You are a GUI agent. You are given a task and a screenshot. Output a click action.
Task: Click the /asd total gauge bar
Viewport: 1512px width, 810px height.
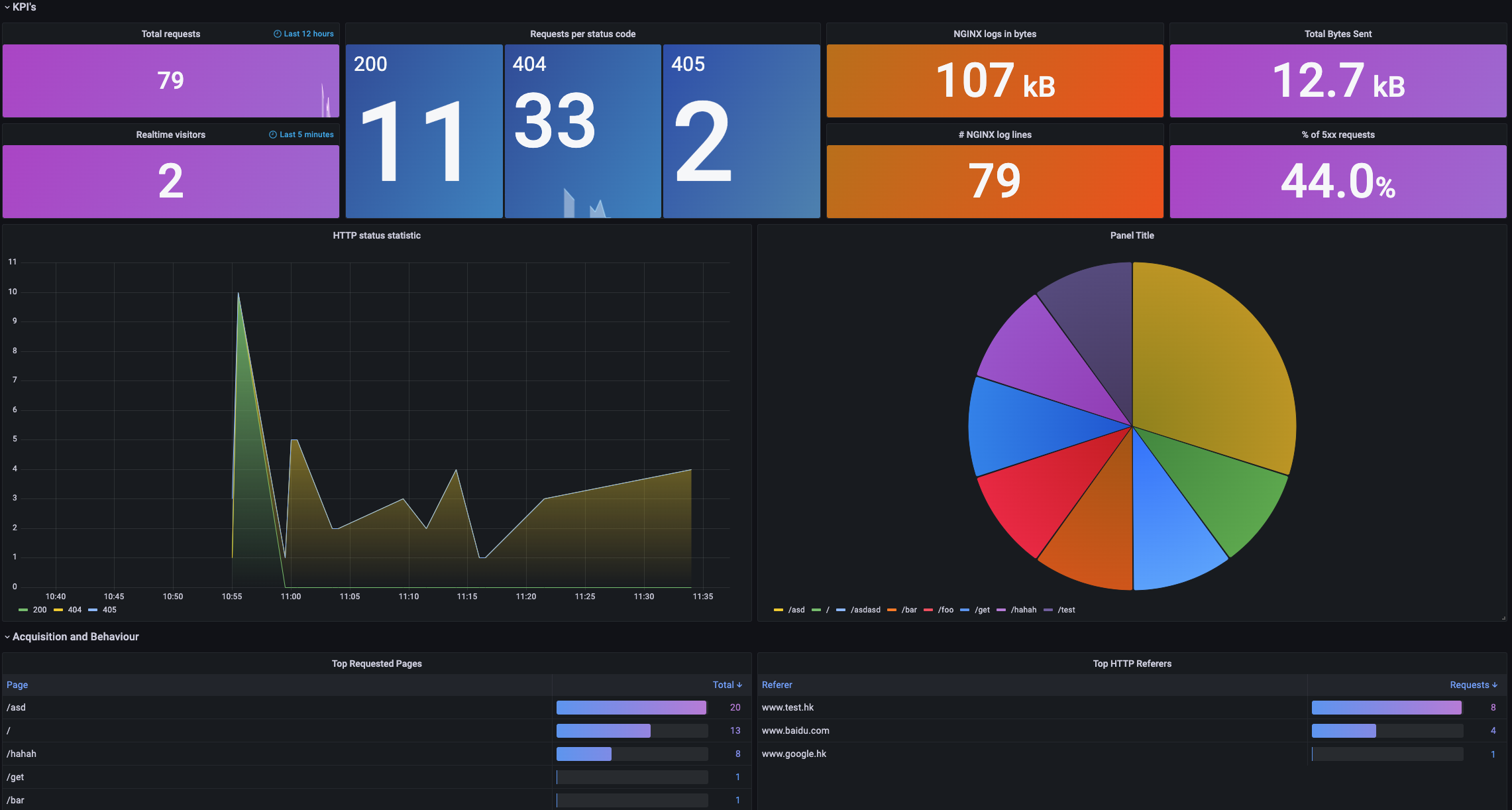point(631,707)
